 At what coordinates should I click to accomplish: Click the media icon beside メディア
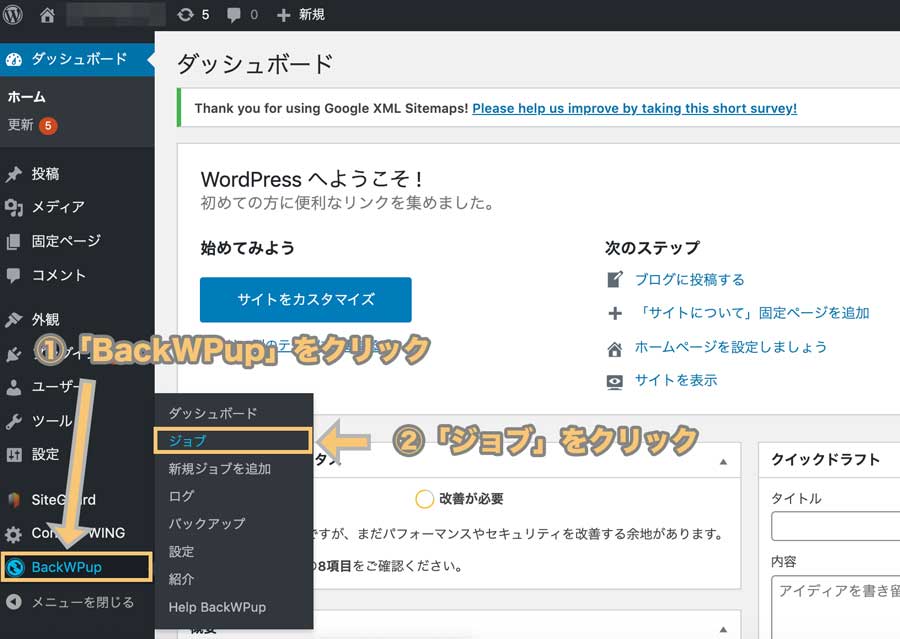pyautogui.click(x=14, y=207)
